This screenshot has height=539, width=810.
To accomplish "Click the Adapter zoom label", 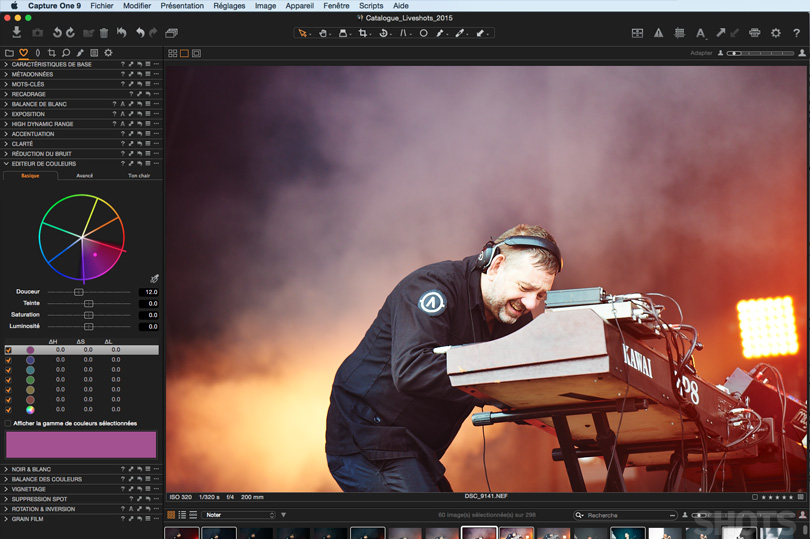I will point(701,53).
